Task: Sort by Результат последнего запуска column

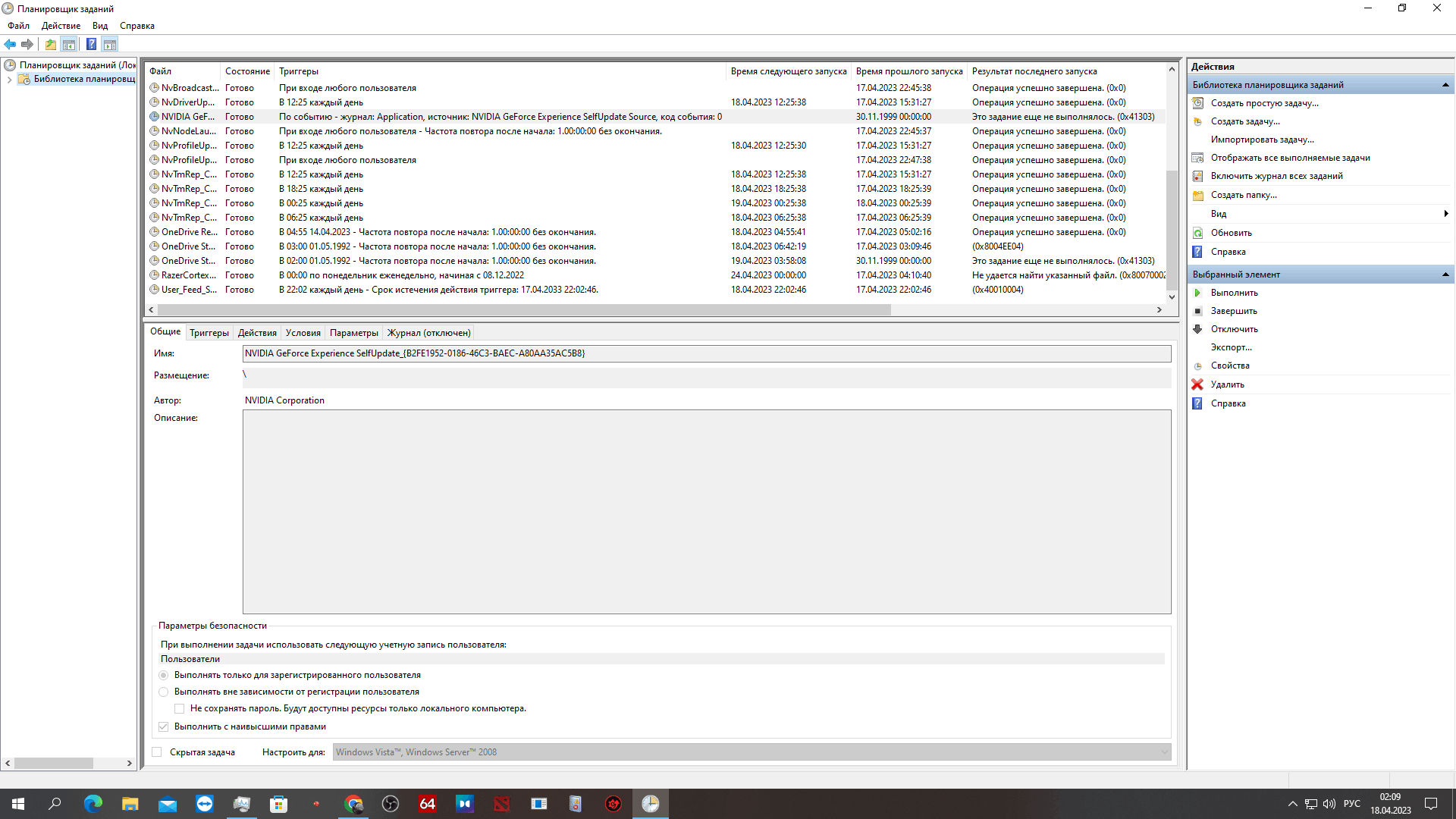Action: click(x=1066, y=71)
